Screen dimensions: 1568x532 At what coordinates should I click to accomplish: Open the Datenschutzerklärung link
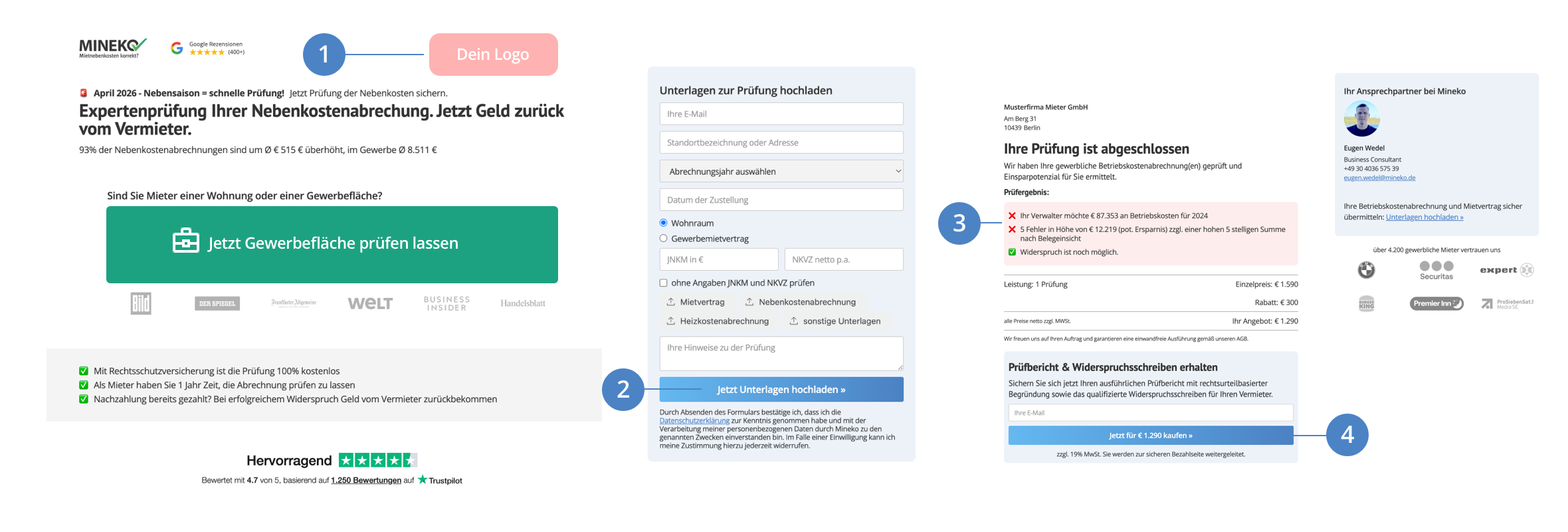pos(694,420)
